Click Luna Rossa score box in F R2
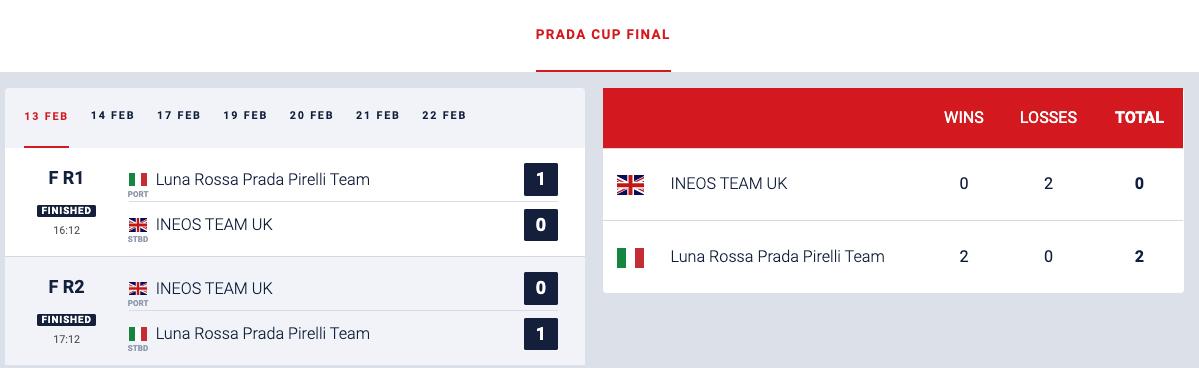The width and height of the screenshot is (1199, 368). pyautogui.click(x=541, y=334)
